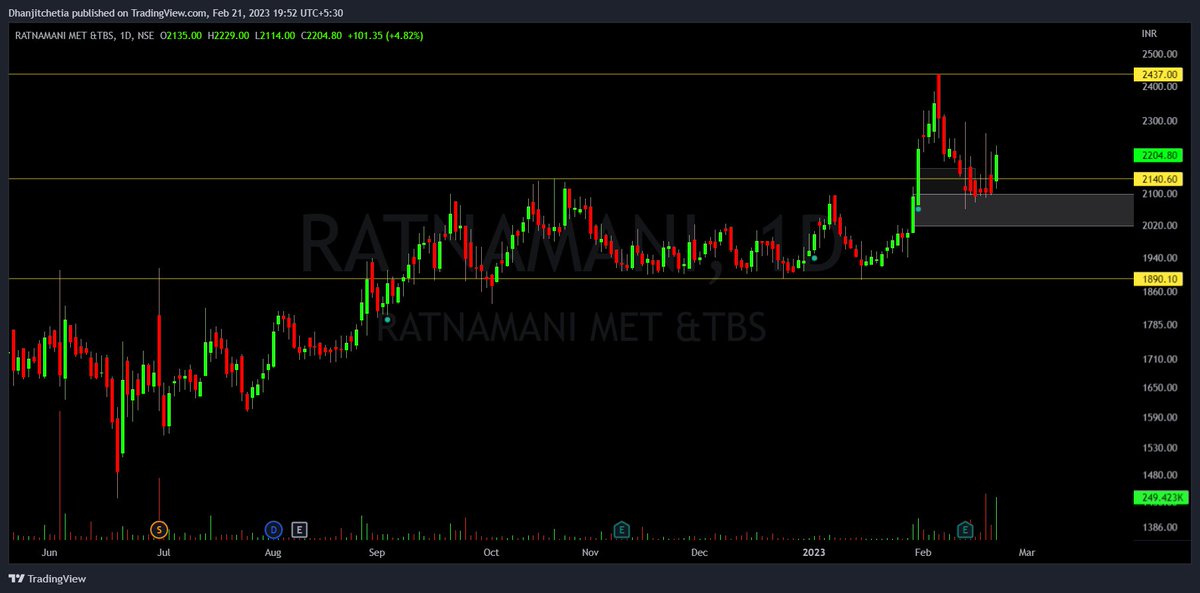Select the 2140.60 yellow price label
The image size is (1200, 593).
(1159, 179)
